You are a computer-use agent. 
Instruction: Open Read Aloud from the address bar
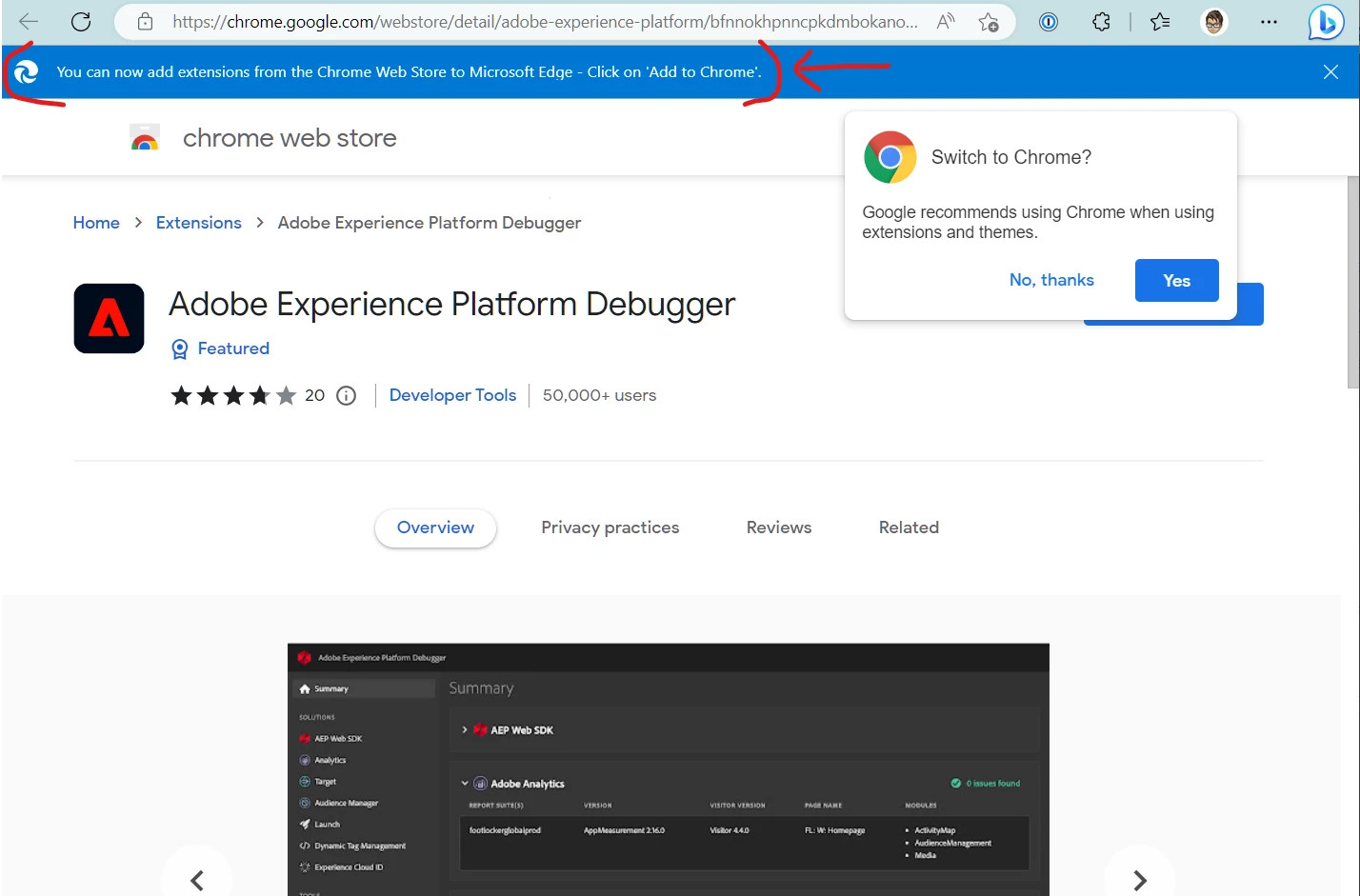point(946,21)
